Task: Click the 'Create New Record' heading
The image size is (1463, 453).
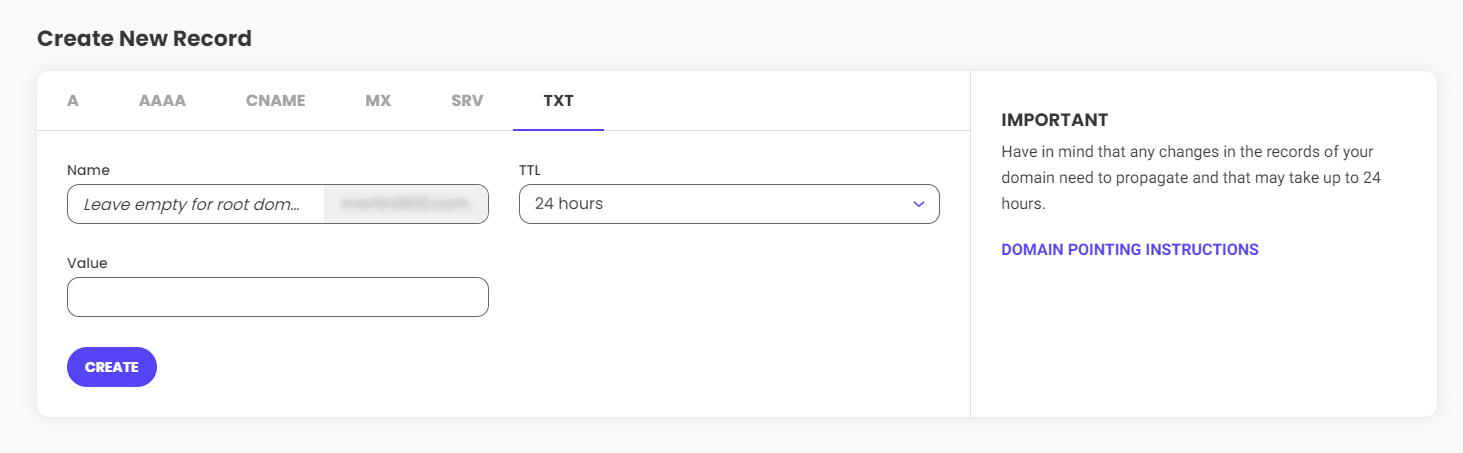Action: point(144,39)
